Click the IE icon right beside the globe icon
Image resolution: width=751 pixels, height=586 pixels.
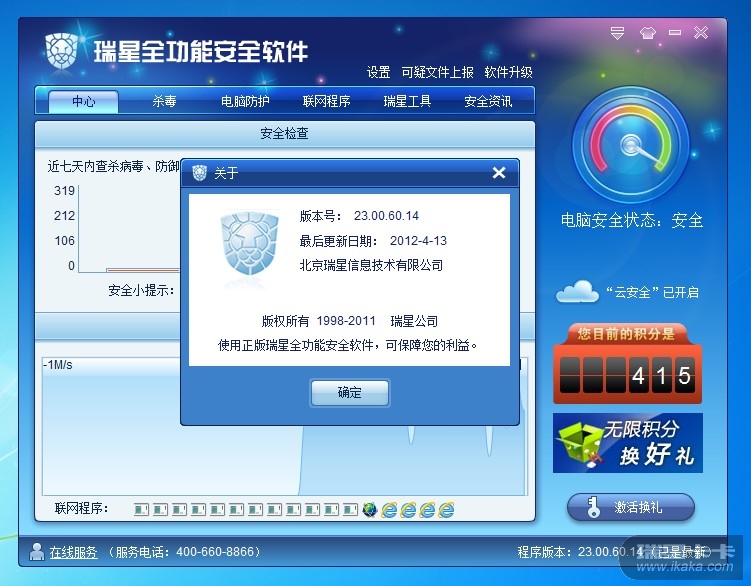pyautogui.click(x=389, y=509)
